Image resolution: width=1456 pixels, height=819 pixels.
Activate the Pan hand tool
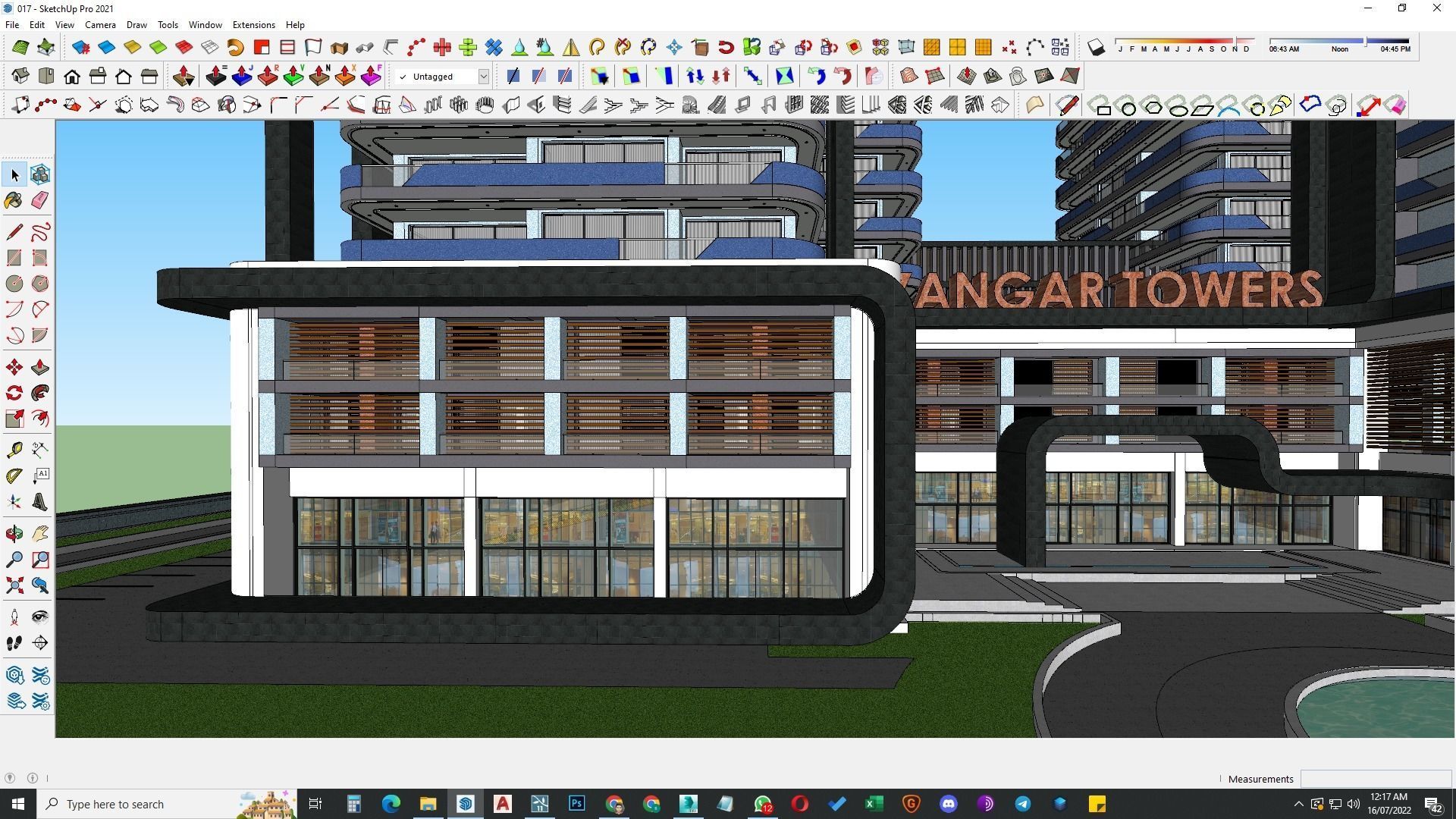coord(40,534)
